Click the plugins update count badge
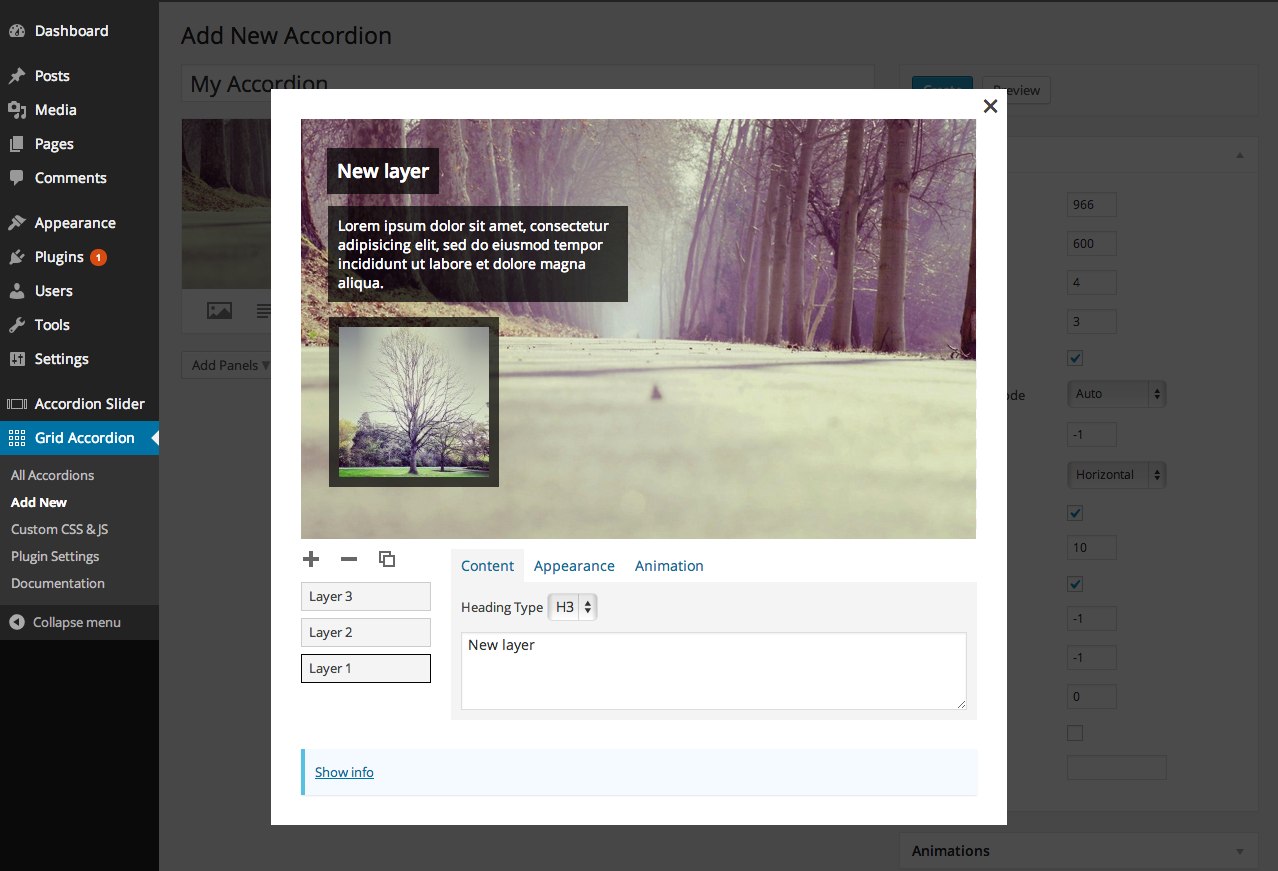 pos(98,257)
